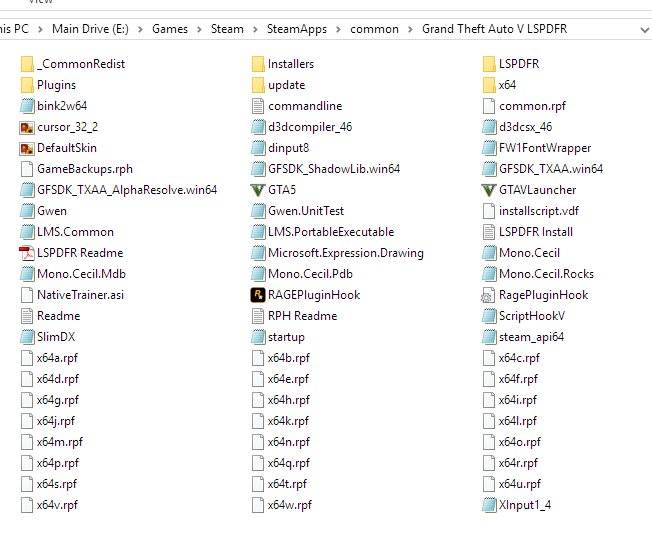The height and width of the screenshot is (535, 652).
Task: Click the RagePluginHook settings file icon
Action: [489, 295]
